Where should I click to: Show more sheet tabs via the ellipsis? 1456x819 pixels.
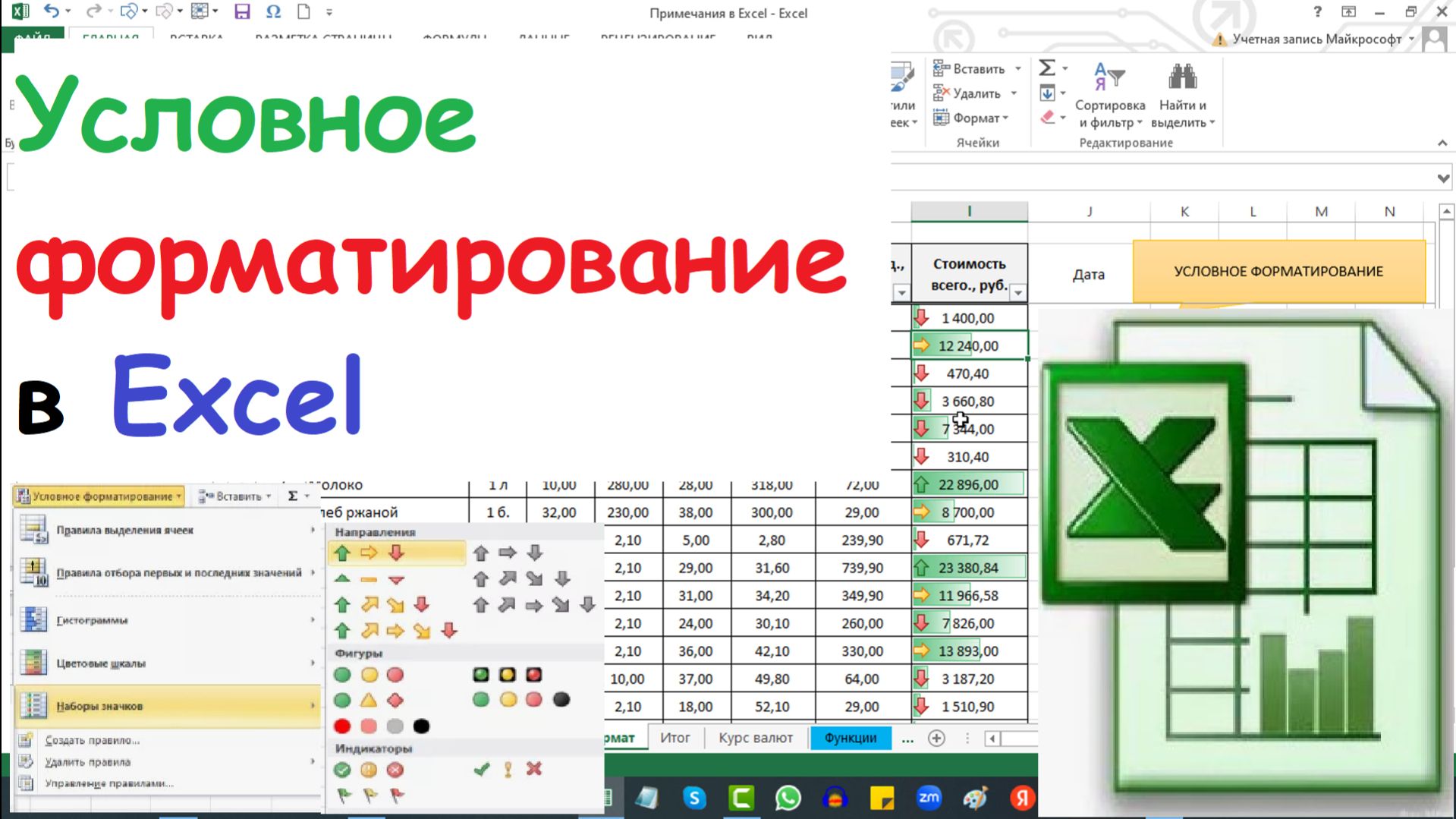point(907,739)
